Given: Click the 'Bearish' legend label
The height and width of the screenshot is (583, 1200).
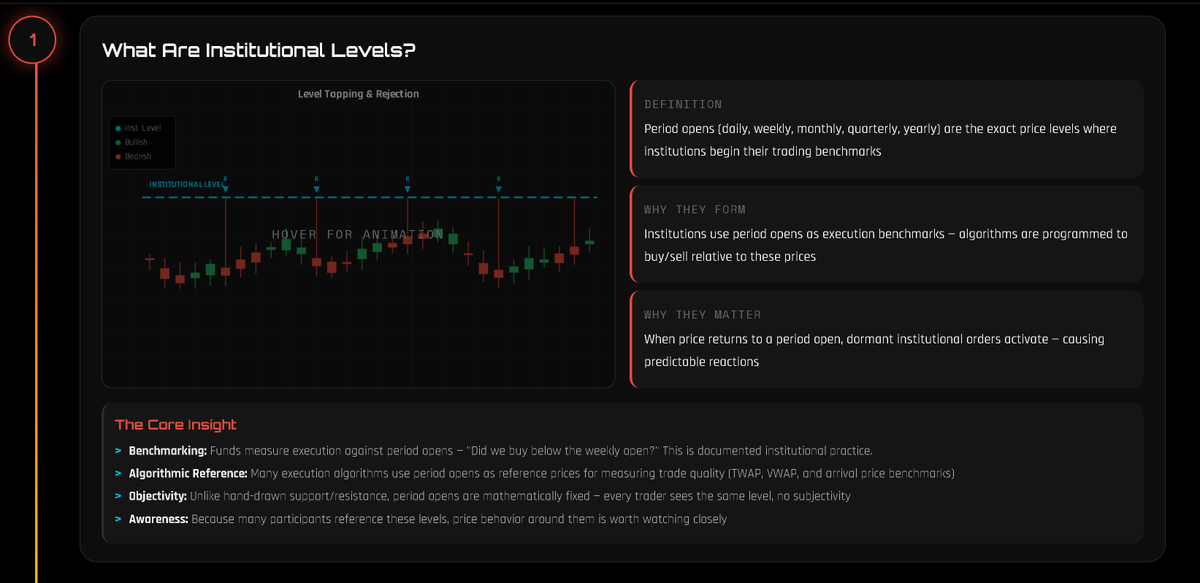Looking at the screenshot, I should point(137,156).
